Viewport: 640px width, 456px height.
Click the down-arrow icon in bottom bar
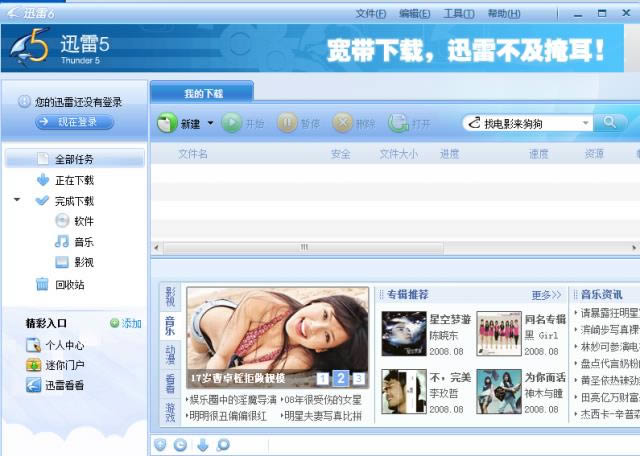pyautogui.click(x=203, y=445)
